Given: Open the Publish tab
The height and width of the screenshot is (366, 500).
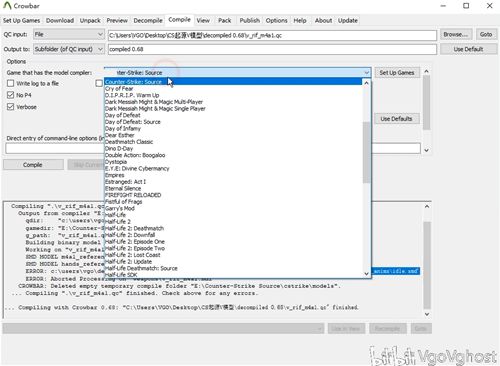Looking at the screenshot, I should coord(250,21).
